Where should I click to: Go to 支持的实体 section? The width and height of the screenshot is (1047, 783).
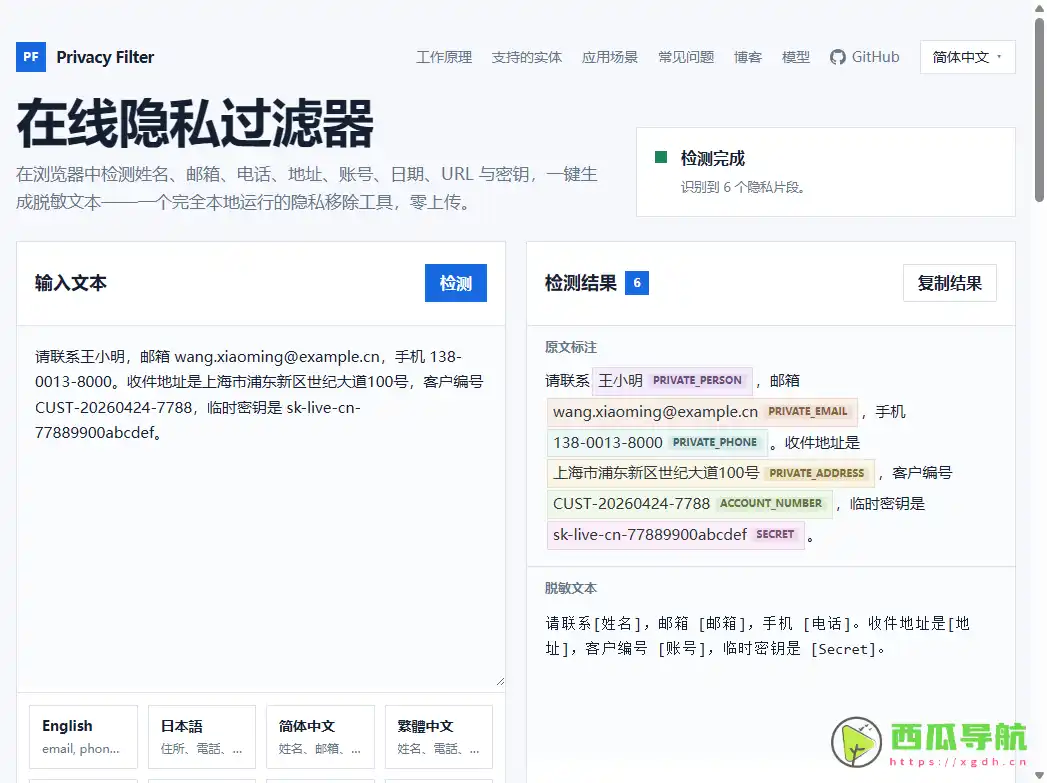click(527, 57)
